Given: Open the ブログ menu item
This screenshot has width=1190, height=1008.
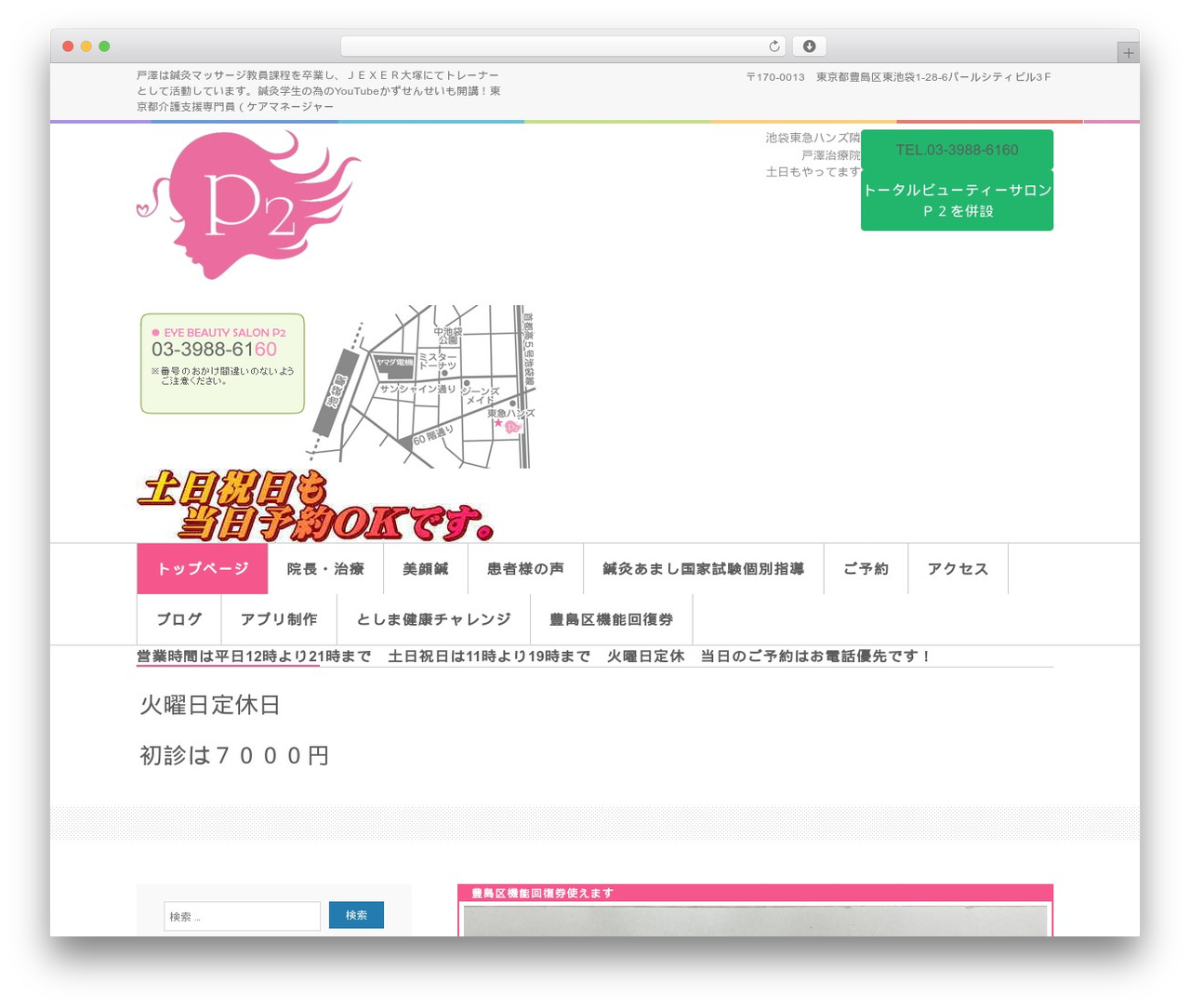Looking at the screenshot, I should [179, 619].
